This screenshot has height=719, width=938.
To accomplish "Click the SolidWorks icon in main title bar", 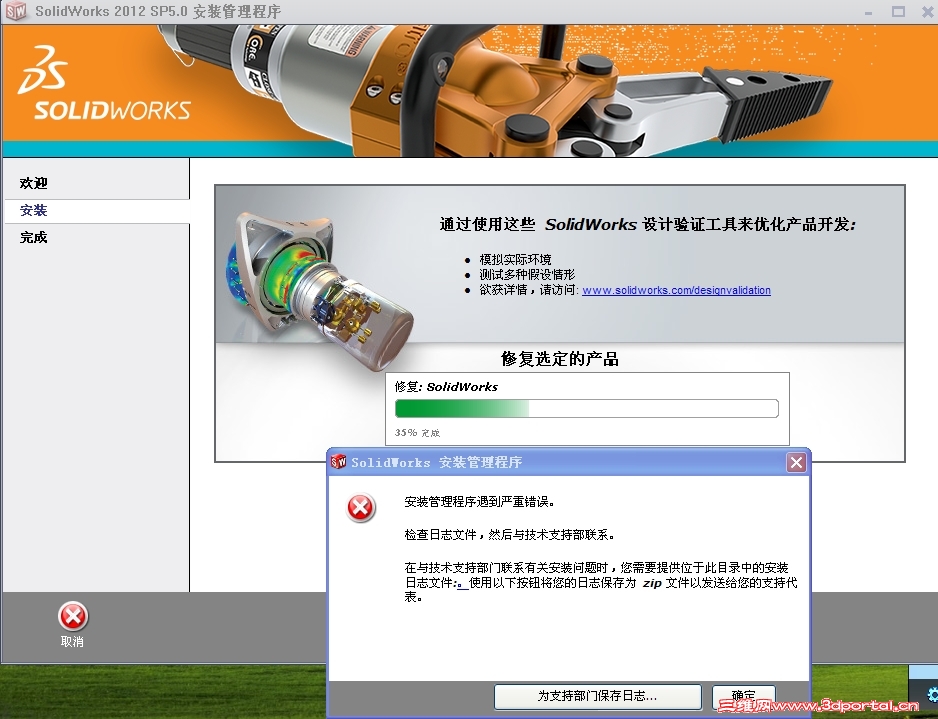I will 16,11.
